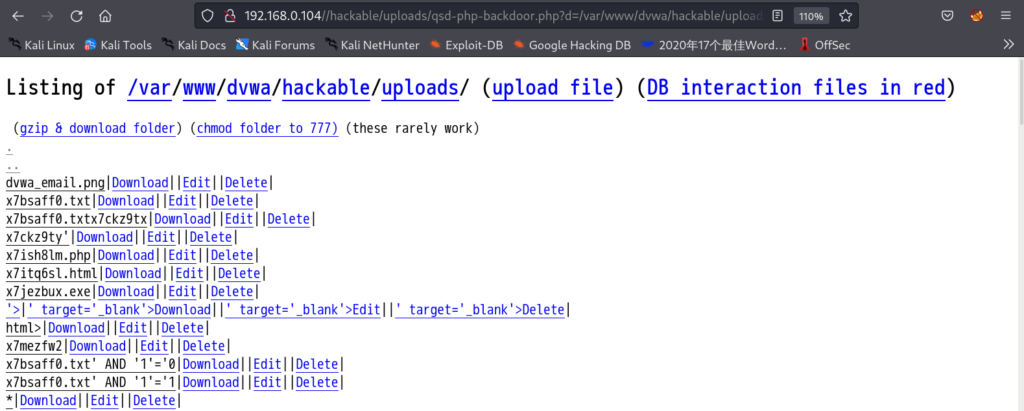Image resolution: width=1024 pixels, height=411 pixels.
Task: Open the dvwa_email.png file name
Action: click(x=55, y=183)
